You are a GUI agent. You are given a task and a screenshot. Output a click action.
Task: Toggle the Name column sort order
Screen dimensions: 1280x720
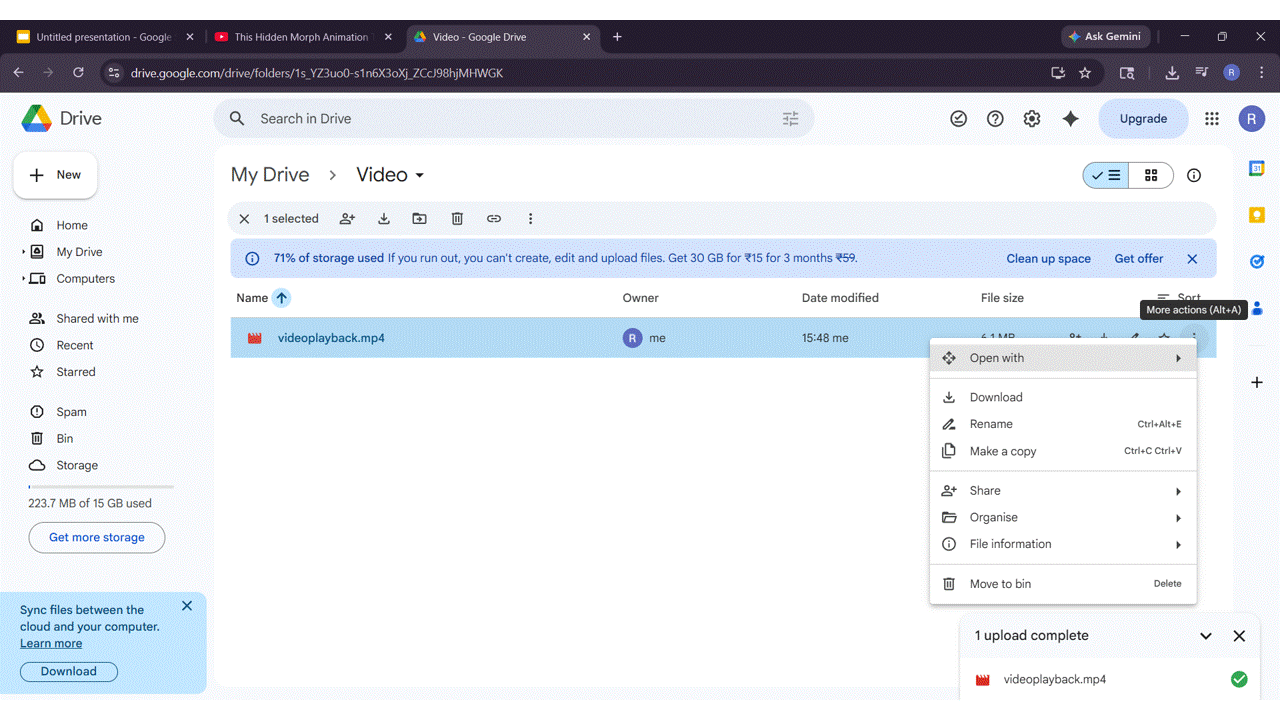click(281, 297)
